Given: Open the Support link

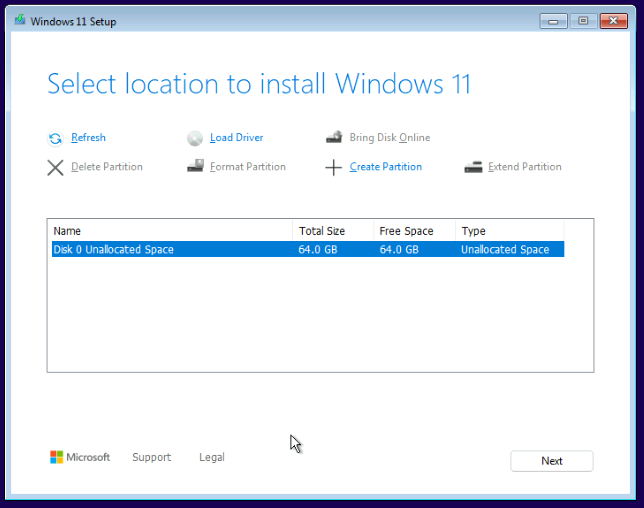Looking at the screenshot, I should (x=152, y=457).
